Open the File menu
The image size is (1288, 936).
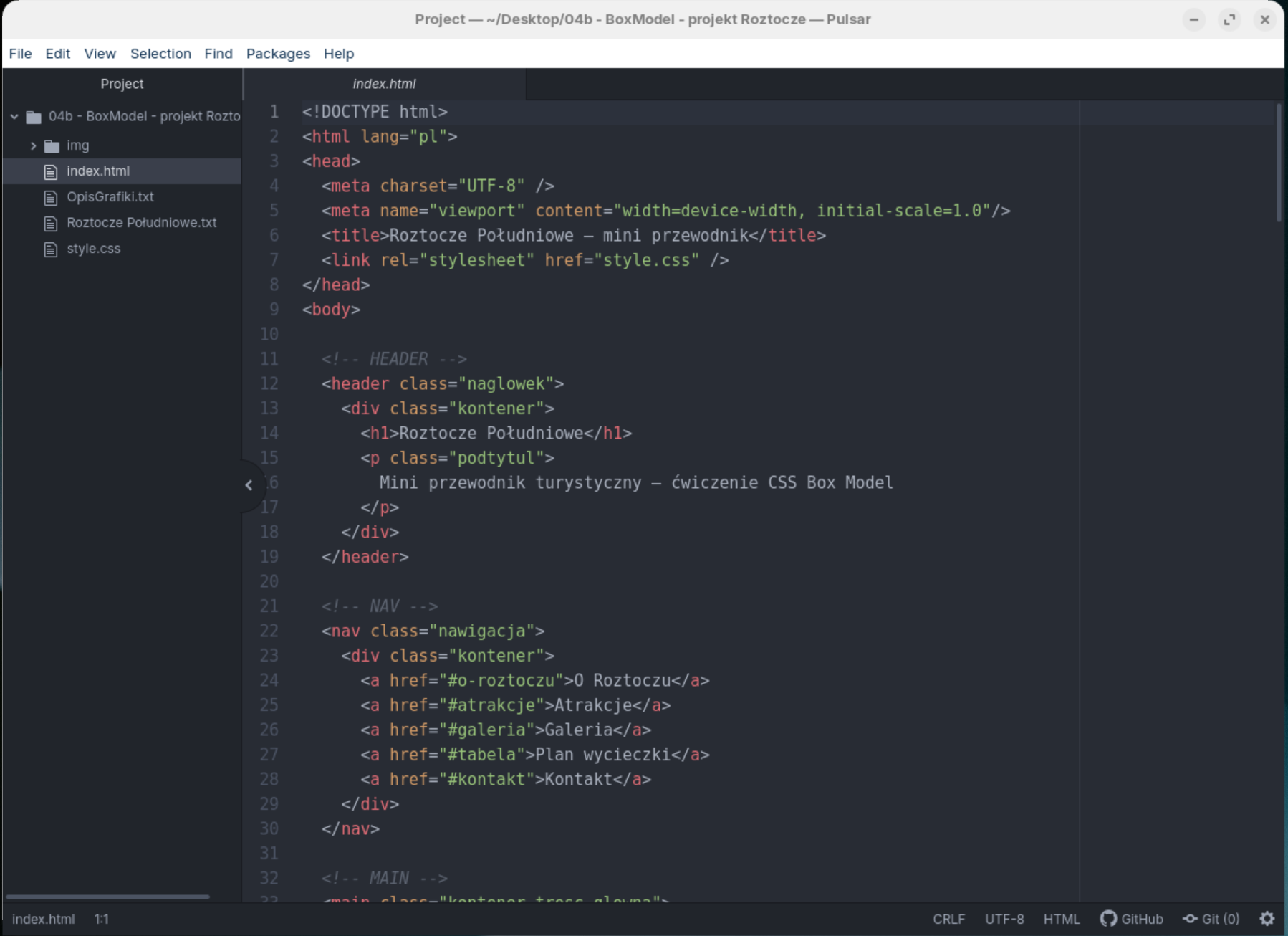(20, 54)
